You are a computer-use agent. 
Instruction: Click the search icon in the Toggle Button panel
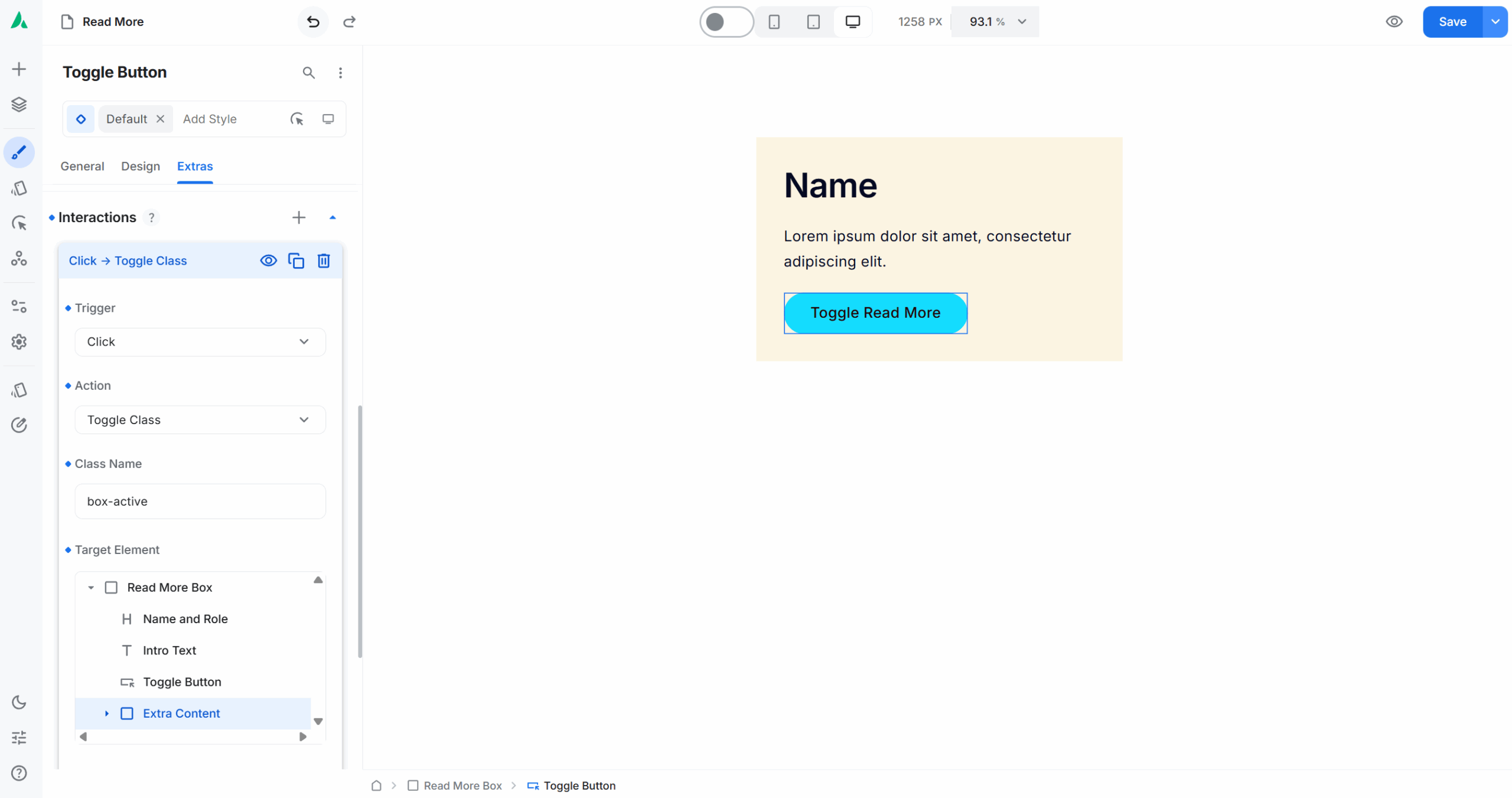(x=308, y=73)
